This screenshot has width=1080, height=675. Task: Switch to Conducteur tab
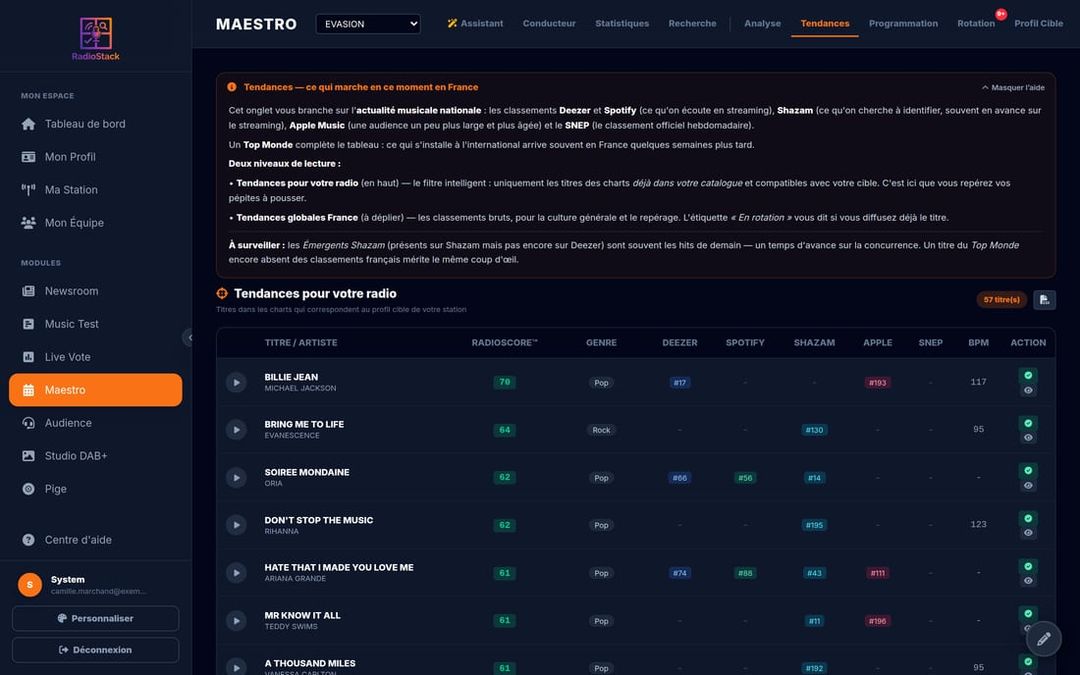[549, 23]
